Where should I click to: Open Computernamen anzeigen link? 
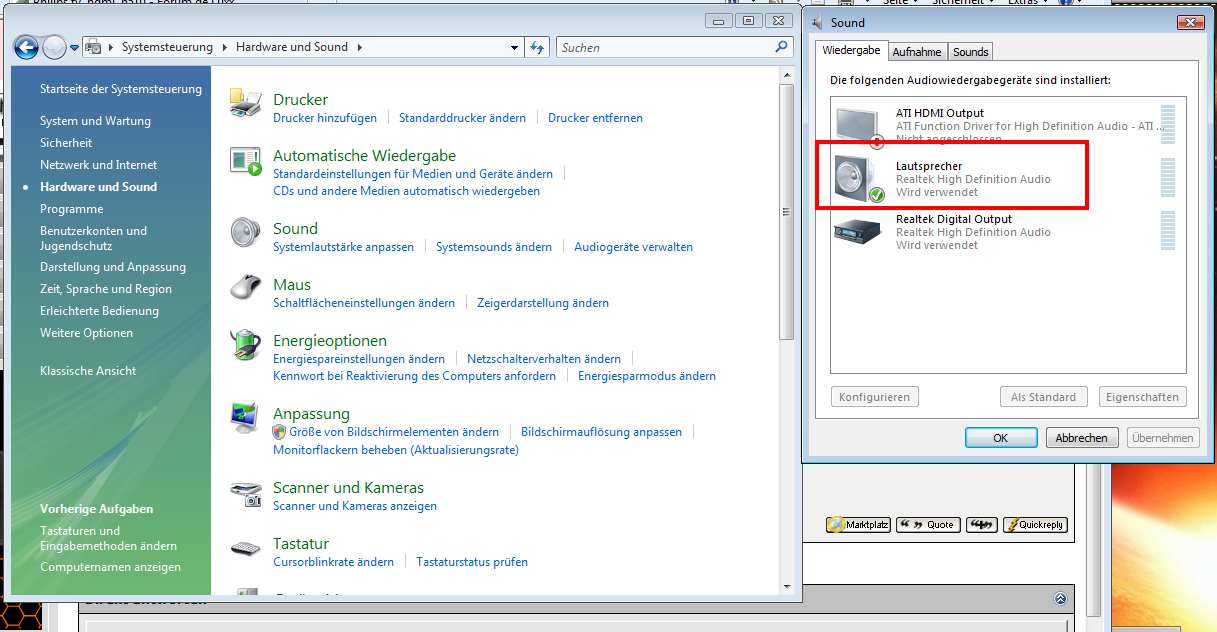[110, 567]
